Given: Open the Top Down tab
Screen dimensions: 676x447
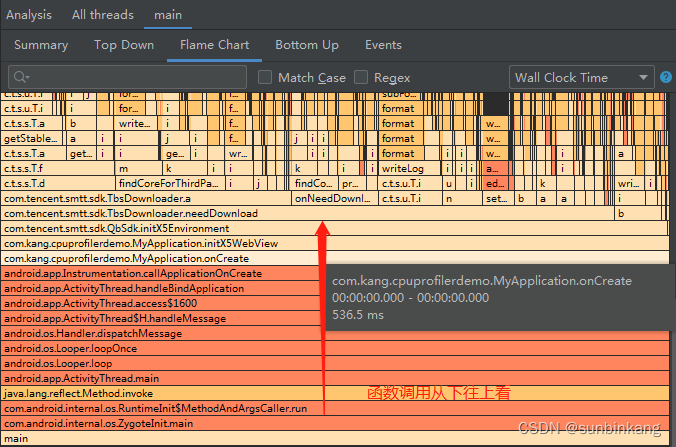Looking at the screenshot, I should [124, 45].
